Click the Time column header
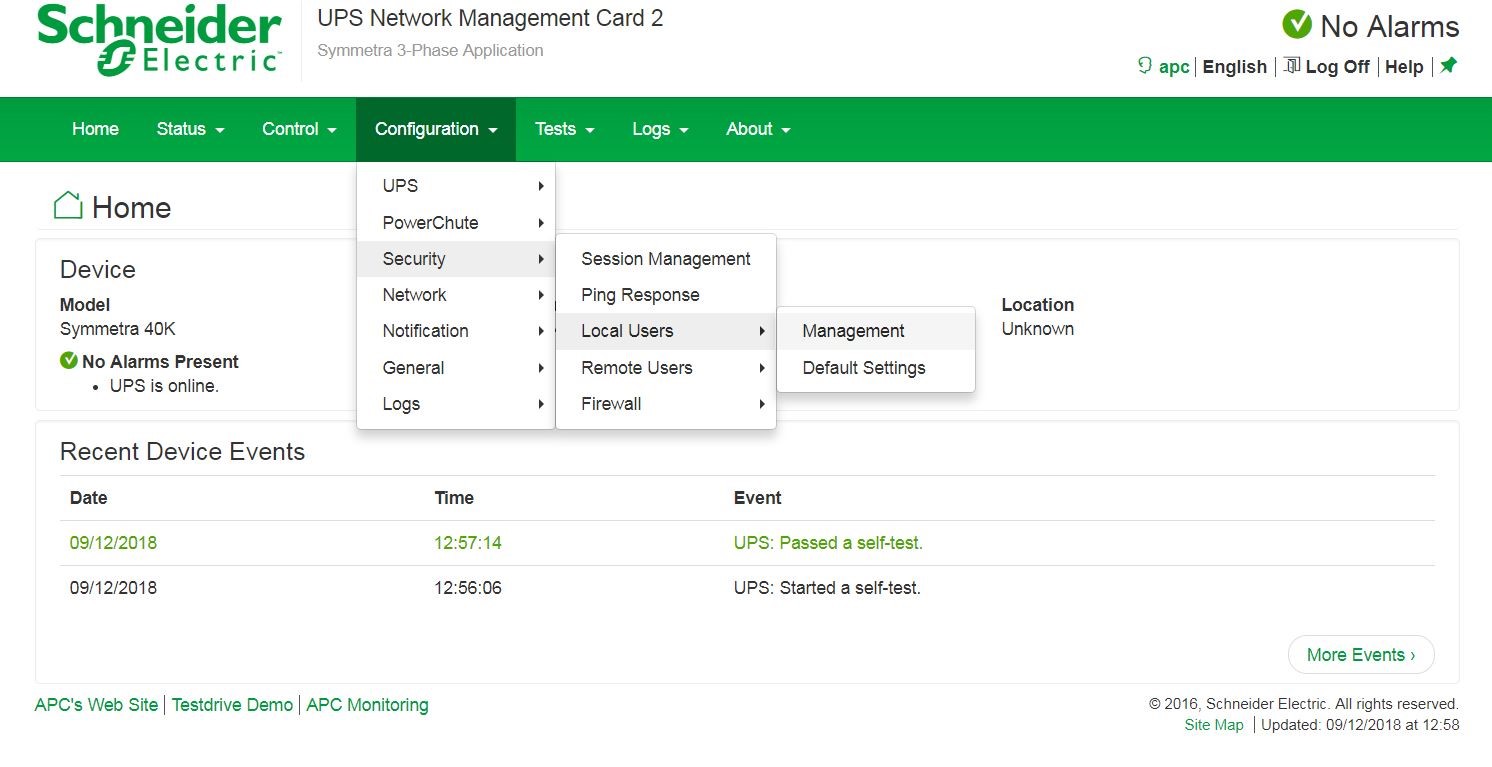This screenshot has height=767, width=1492. [x=454, y=498]
